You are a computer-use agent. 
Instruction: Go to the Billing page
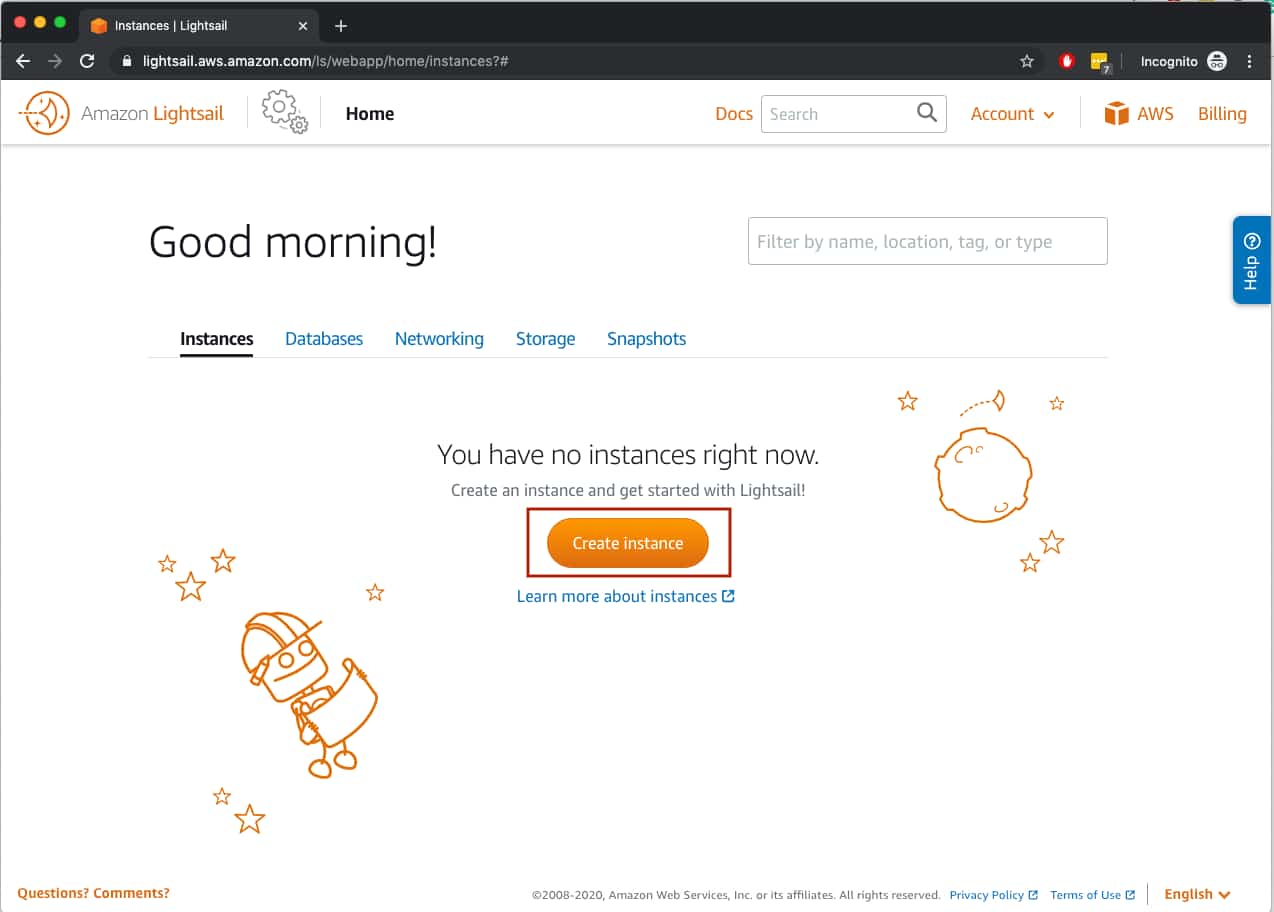point(1222,114)
